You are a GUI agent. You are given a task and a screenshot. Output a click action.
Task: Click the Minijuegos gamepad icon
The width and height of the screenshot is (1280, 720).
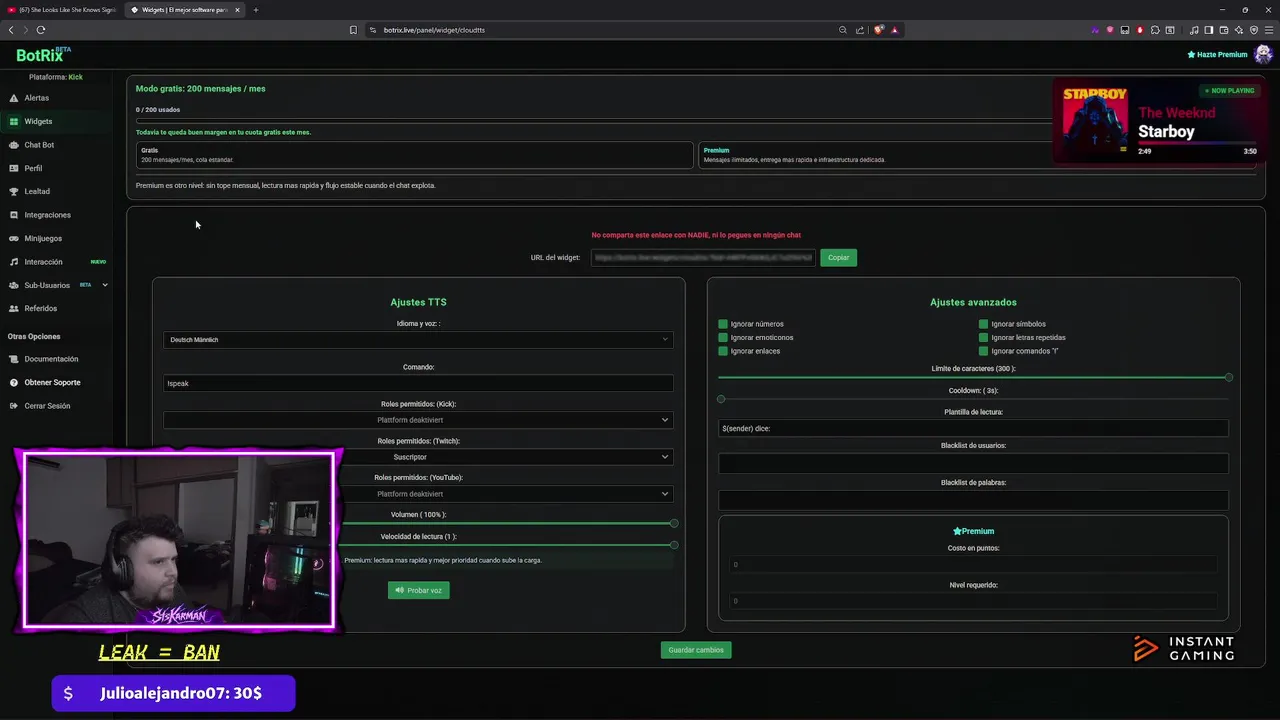tap(14, 238)
